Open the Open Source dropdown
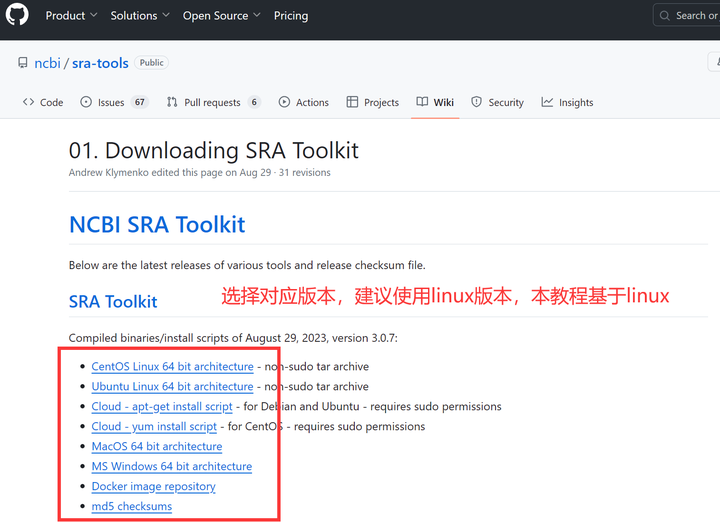 tap(221, 16)
